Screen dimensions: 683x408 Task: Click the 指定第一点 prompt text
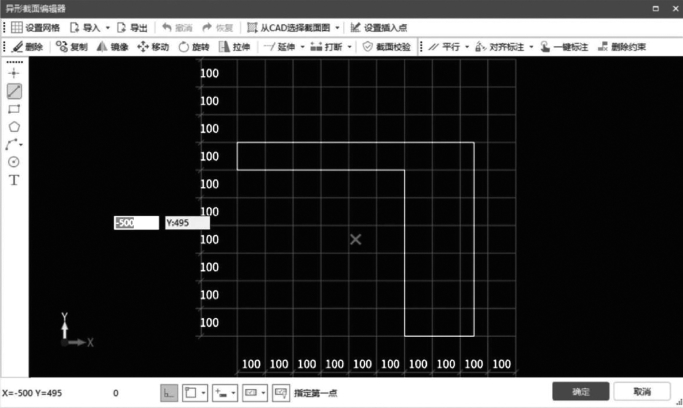tap(315, 393)
